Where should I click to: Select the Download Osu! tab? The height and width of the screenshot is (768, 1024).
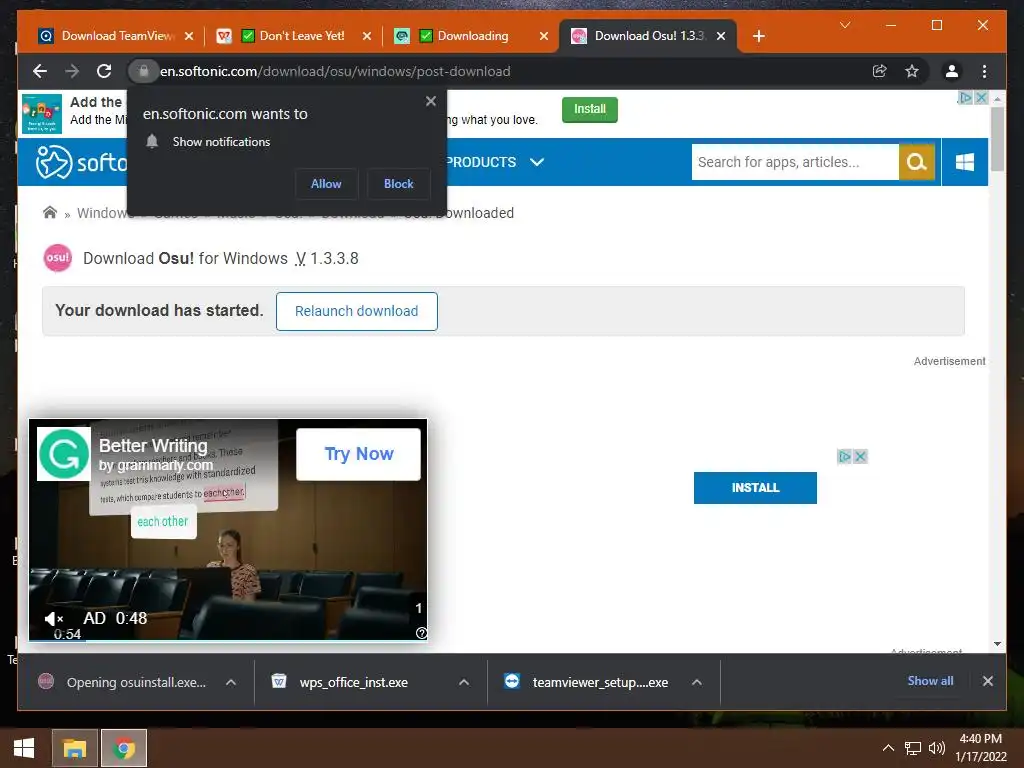[648, 36]
